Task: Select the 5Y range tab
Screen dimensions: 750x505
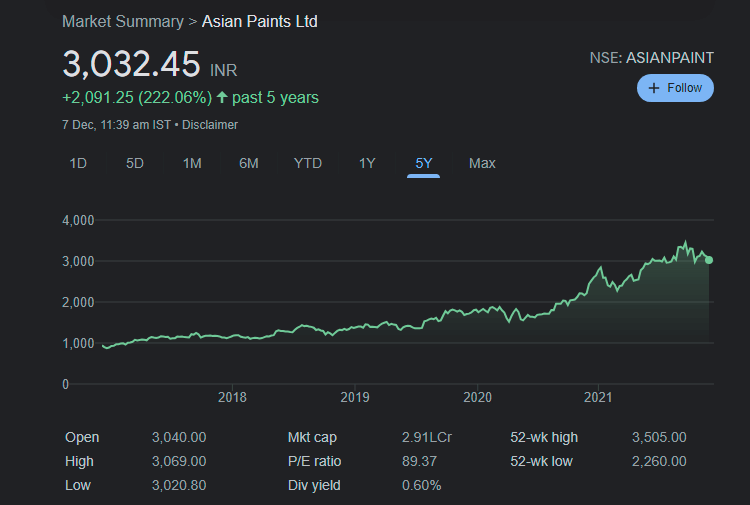Action: pyautogui.click(x=424, y=164)
